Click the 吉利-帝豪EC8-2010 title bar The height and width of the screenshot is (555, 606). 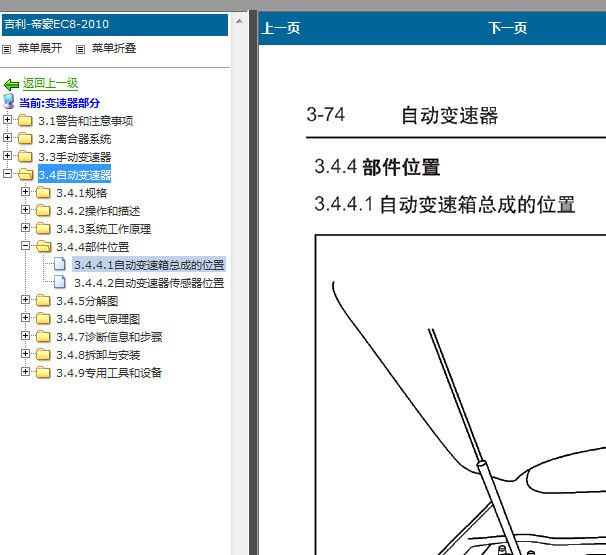coord(115,25)
